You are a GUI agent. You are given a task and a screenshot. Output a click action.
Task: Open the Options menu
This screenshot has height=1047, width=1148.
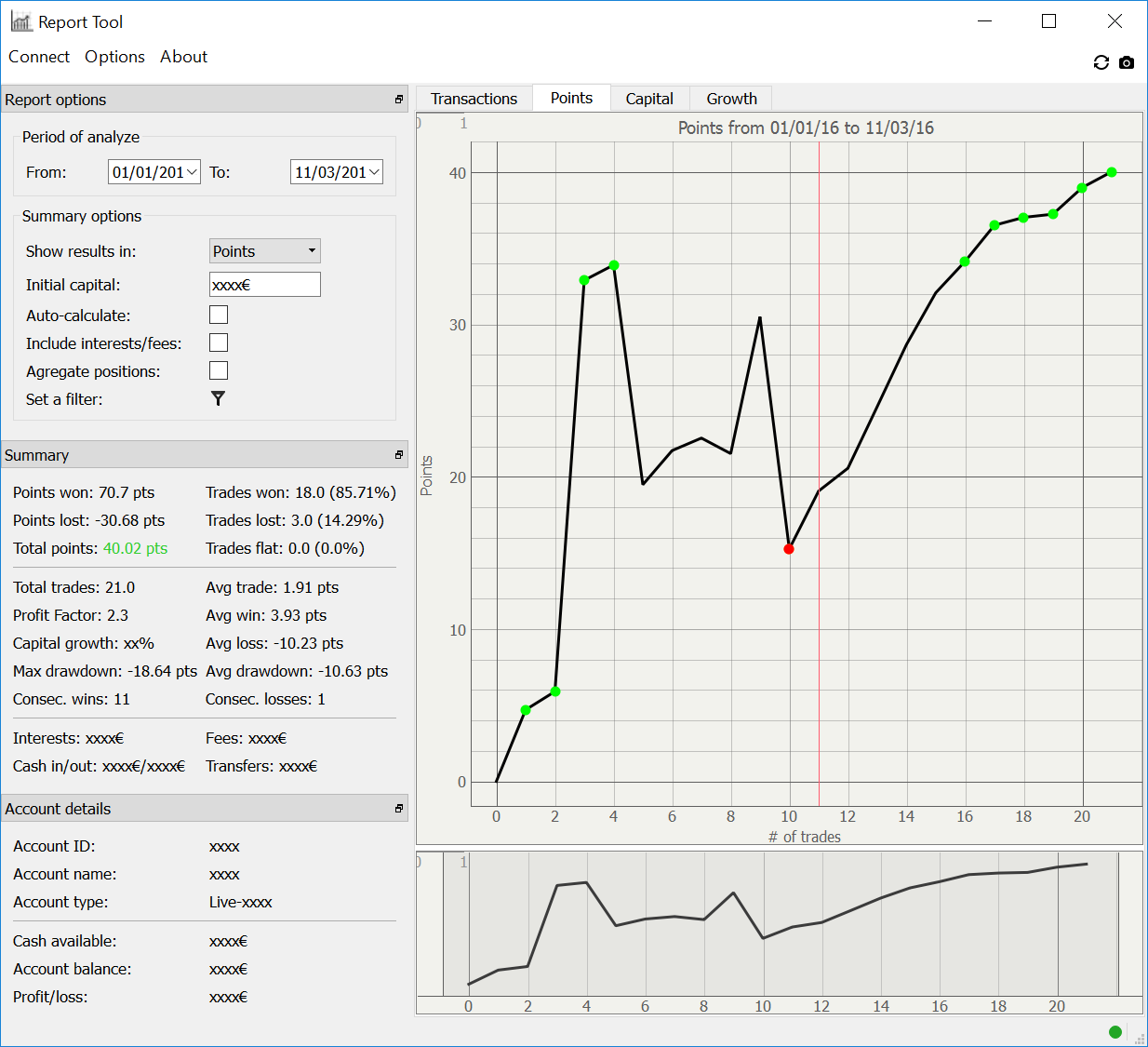click(114, 57)
